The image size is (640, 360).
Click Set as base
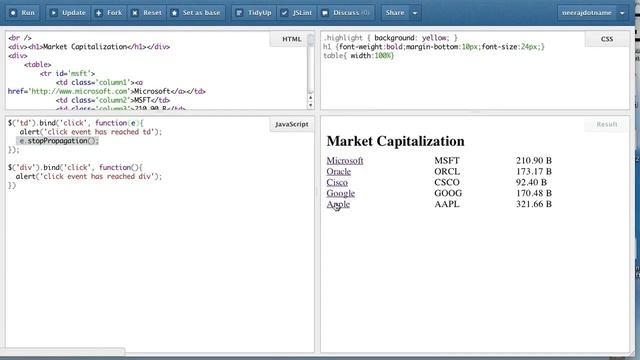click(196, 13)
